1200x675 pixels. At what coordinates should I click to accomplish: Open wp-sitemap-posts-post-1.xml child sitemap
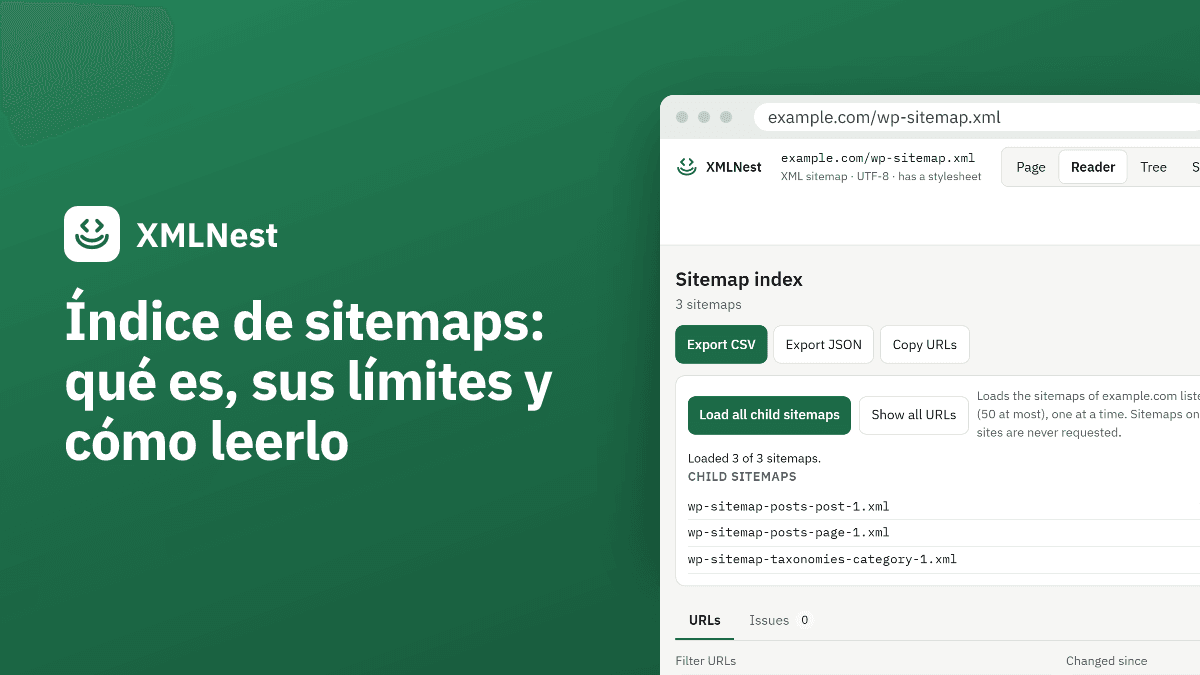[x=788, y=506]
